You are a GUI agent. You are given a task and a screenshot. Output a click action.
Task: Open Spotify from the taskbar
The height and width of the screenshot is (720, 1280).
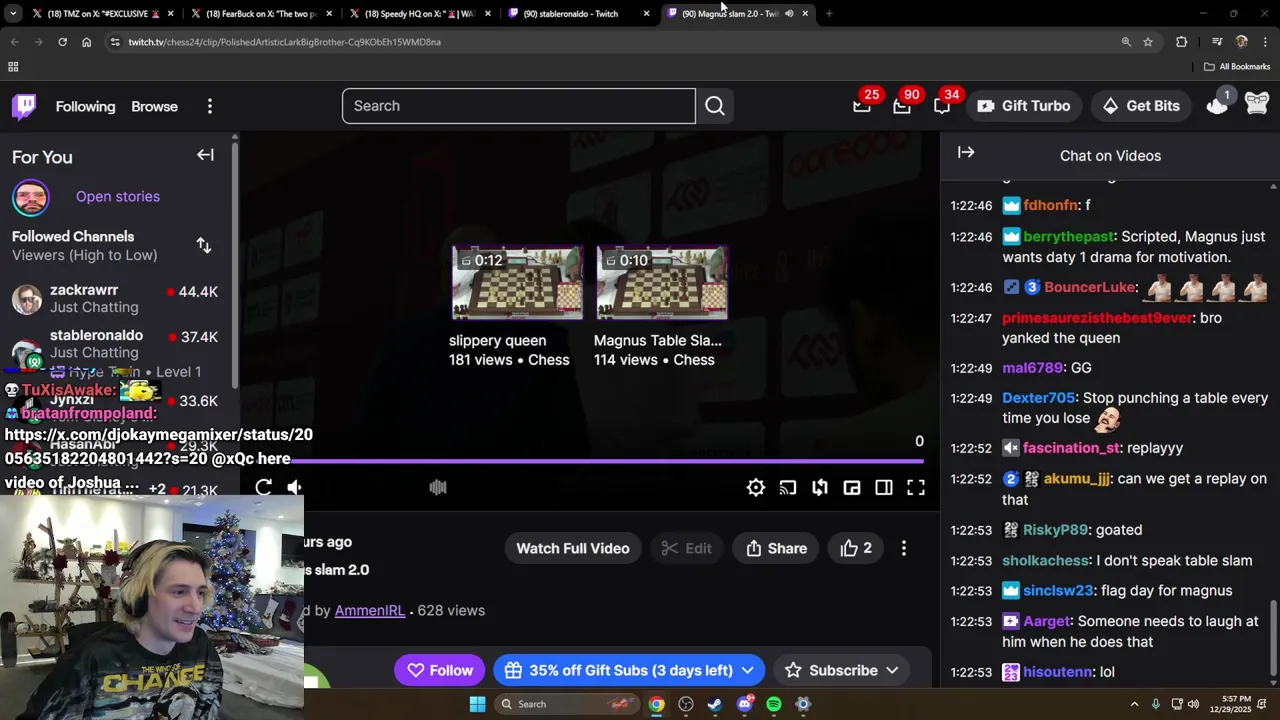point(774,704)
